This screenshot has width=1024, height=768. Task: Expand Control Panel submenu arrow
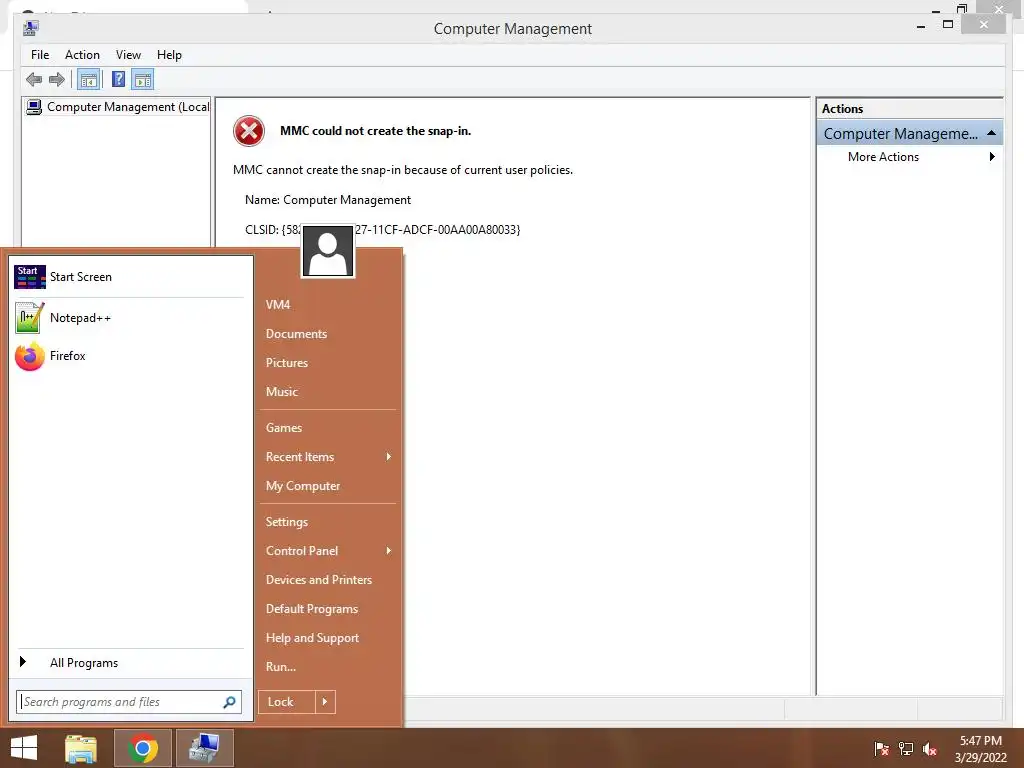pyautogui.click(x=389, y=551)
